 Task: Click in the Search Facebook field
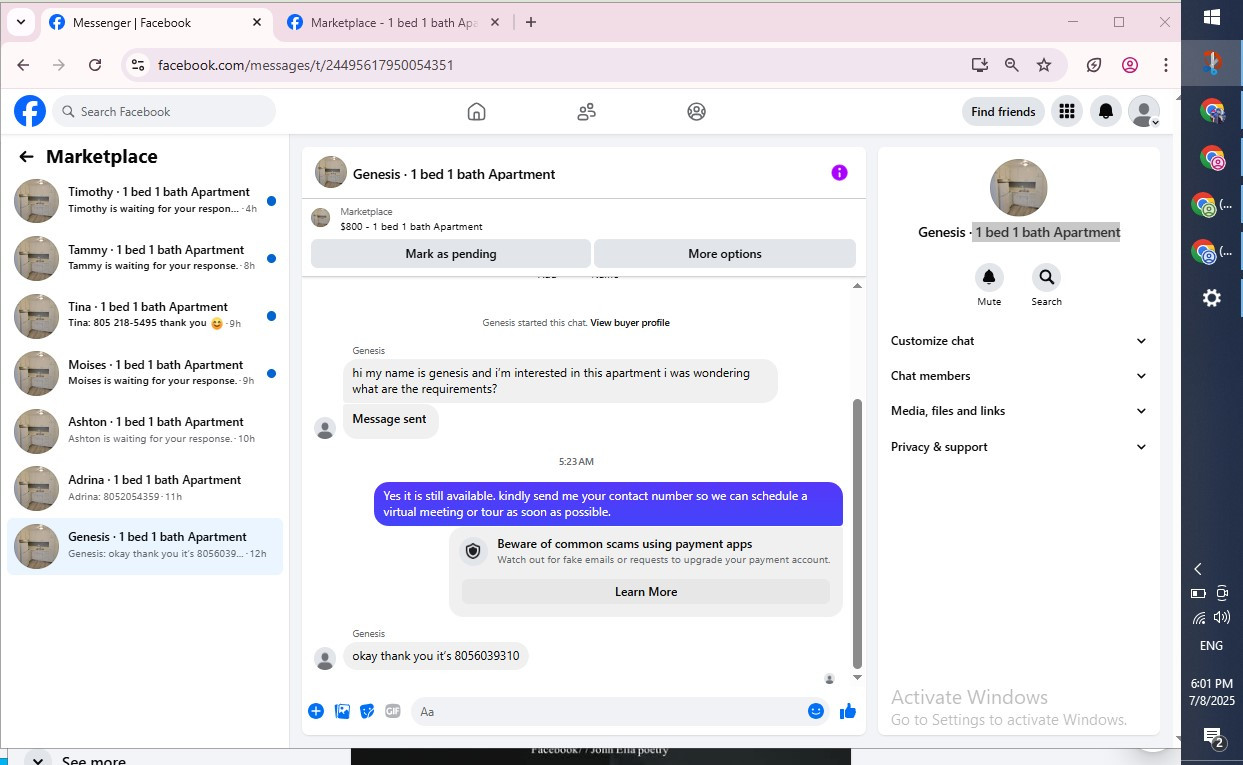tap(164, 111)
